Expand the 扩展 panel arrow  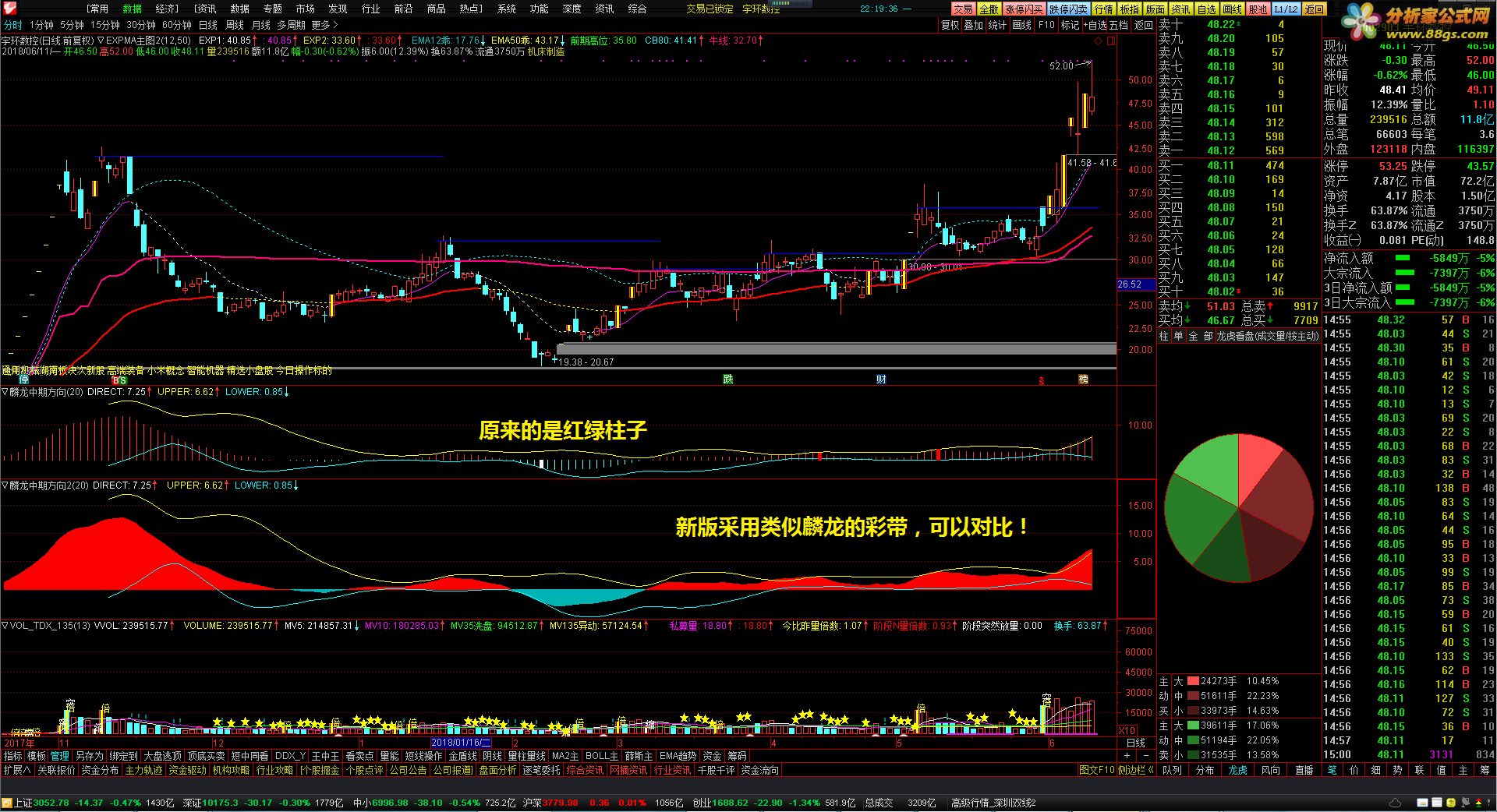pyautogui.click(x=17, y=770)
